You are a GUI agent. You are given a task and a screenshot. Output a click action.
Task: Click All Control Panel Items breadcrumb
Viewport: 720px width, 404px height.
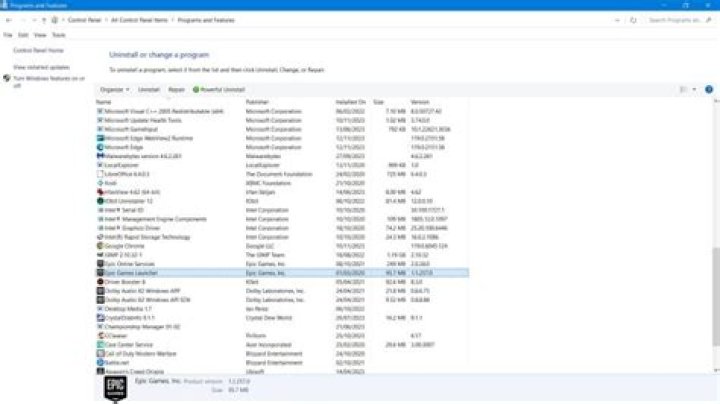point(139,20)
